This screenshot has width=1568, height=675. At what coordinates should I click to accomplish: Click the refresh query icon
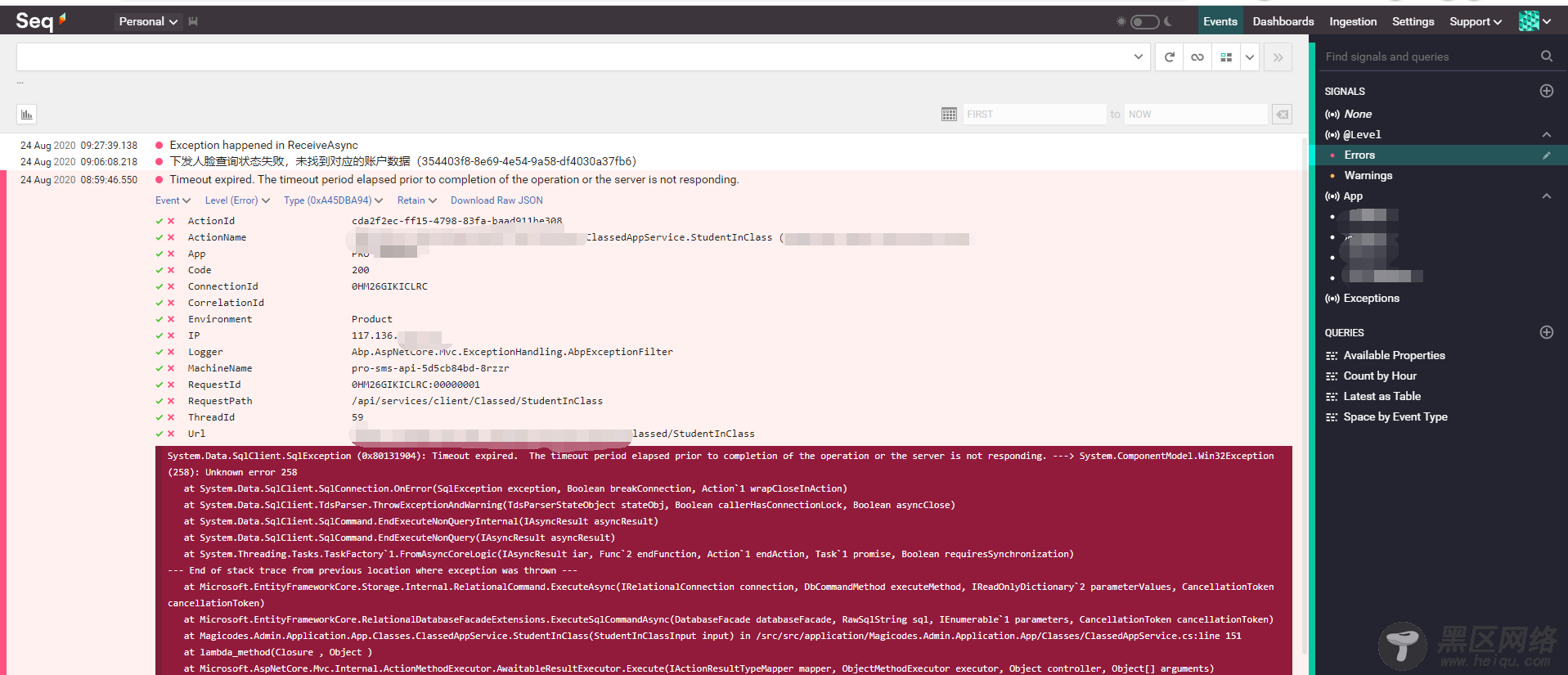pos(1169,57)
